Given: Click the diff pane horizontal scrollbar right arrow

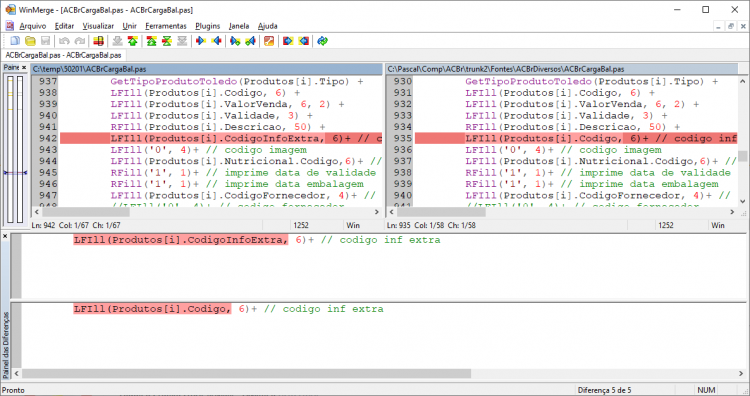Looking at the screenshot, I should pos(741,373).
